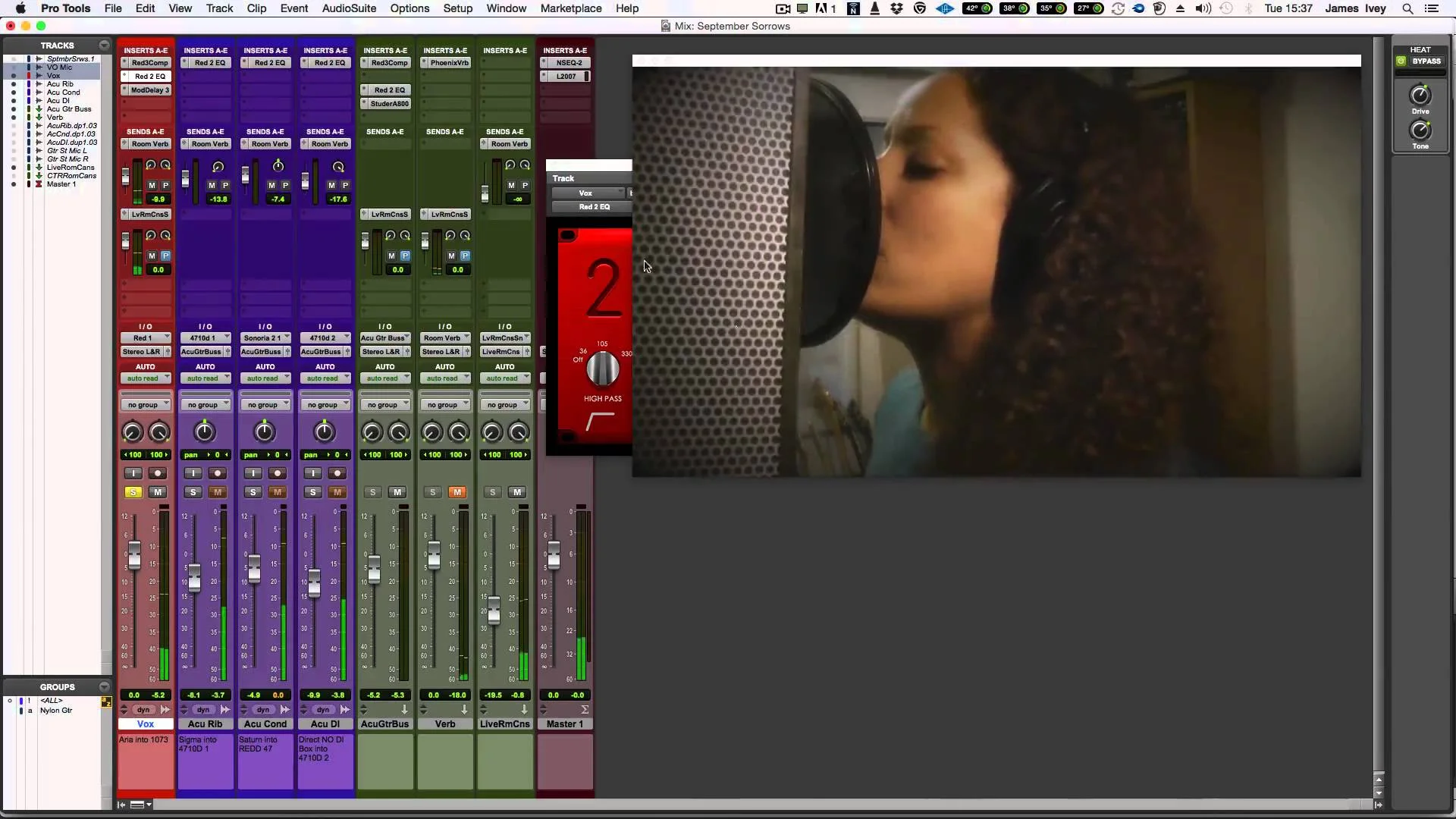
Task: Click the Dropbox icon in the menu bar
Action: (x=896, y=8)
